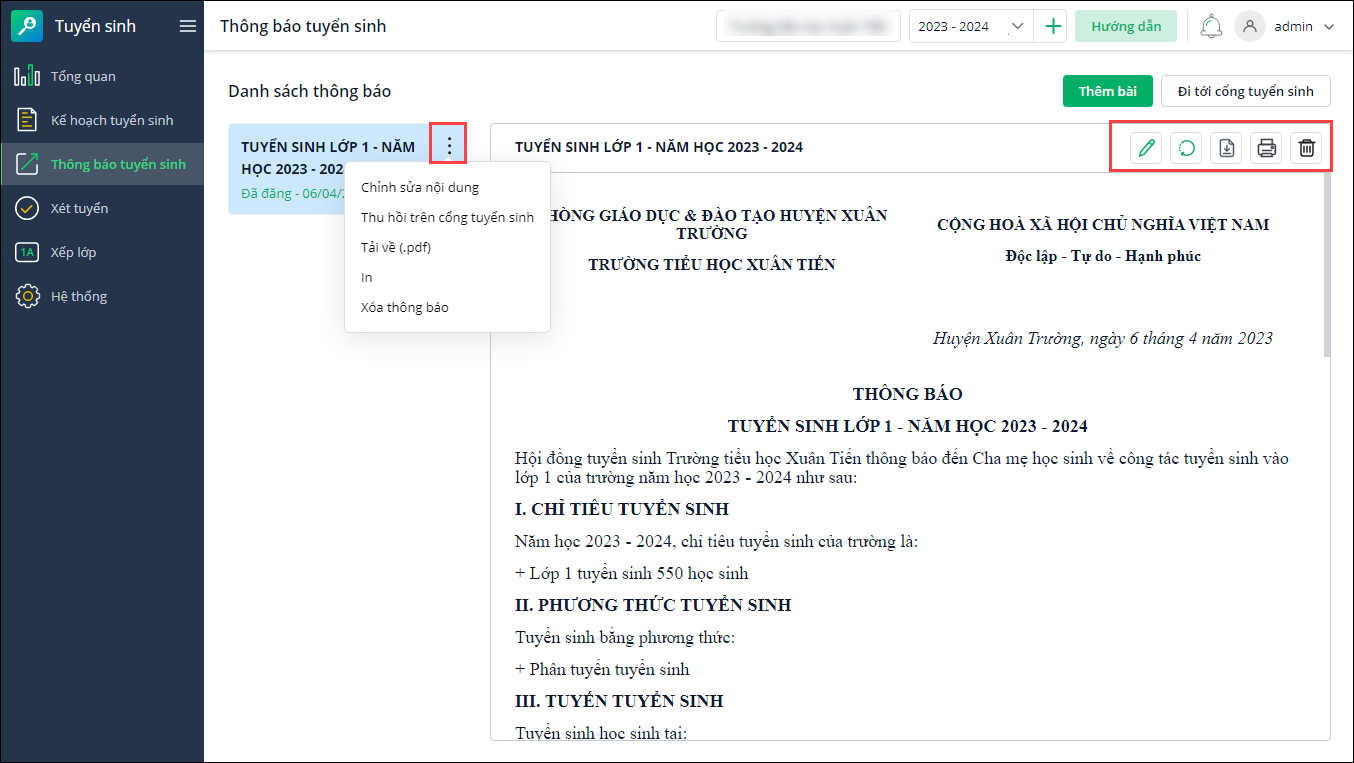Select Thu hồi trên cổng tuyển sinh
Image resolution: width=1354 pixels, height=763 pixels.
pos(447,217)
